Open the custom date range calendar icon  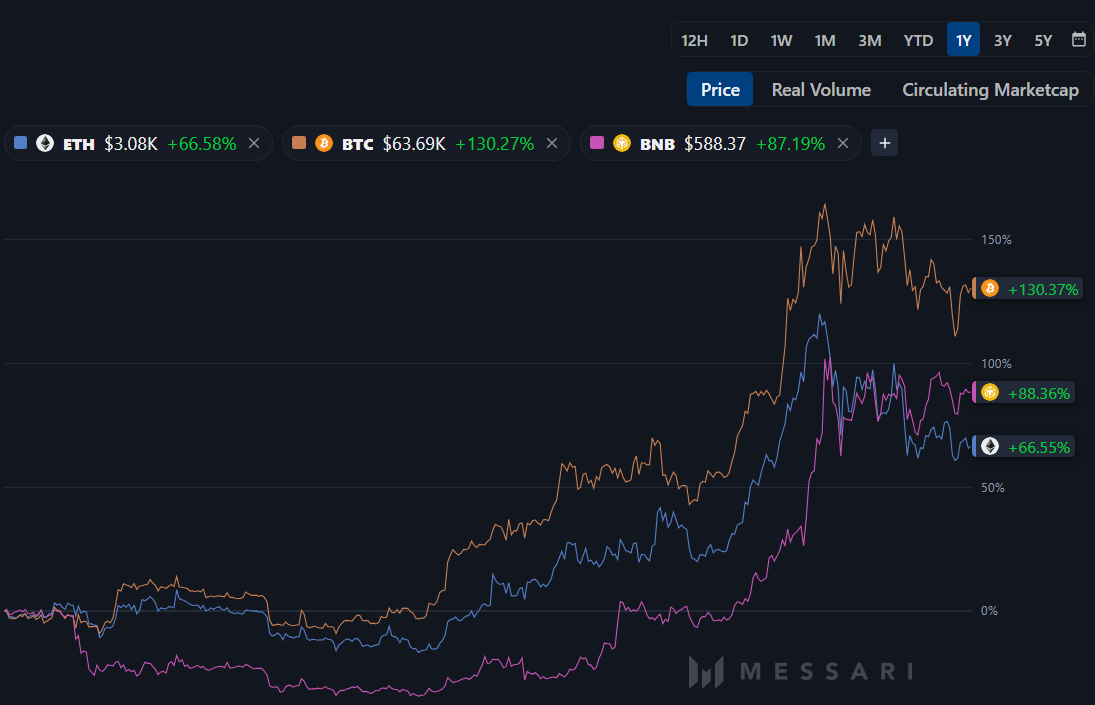1078,40
